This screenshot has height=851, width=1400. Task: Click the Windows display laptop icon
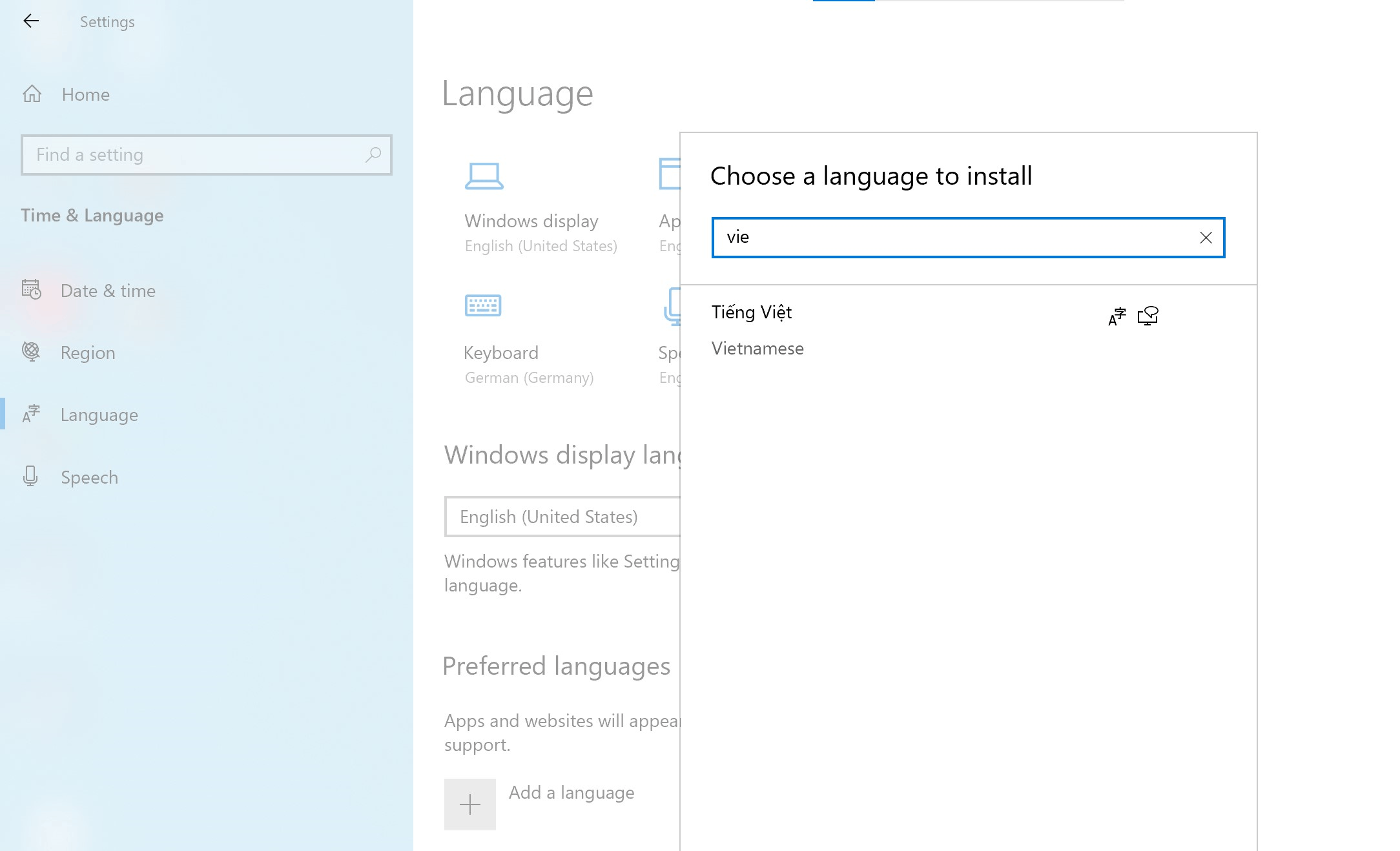[484, 176]
